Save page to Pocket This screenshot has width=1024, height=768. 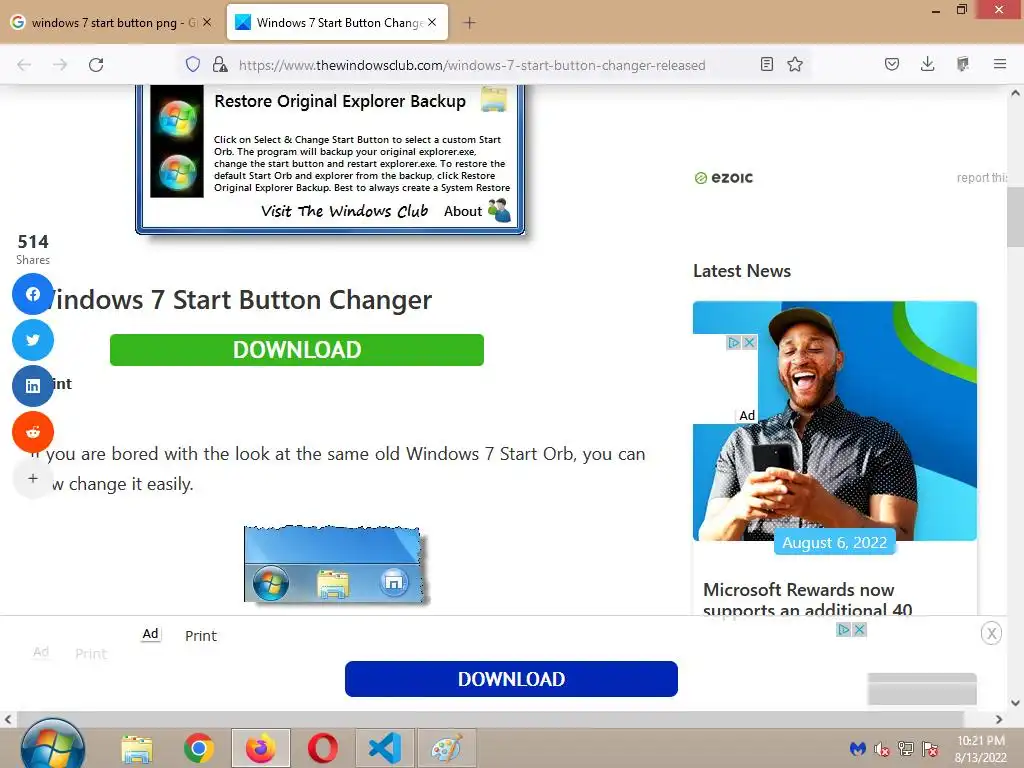pos(891,64)
